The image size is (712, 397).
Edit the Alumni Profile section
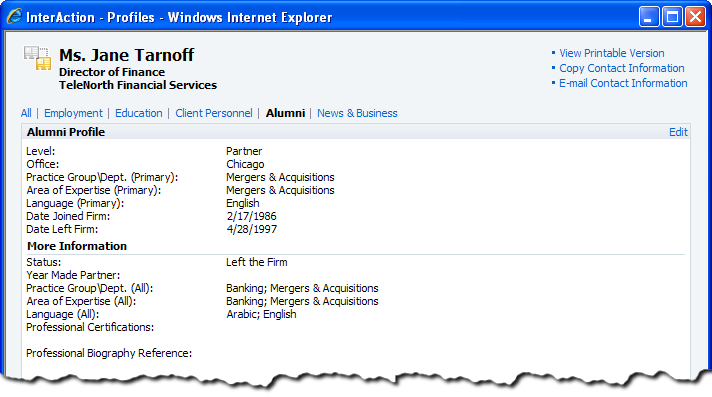[x=678, y=132]
